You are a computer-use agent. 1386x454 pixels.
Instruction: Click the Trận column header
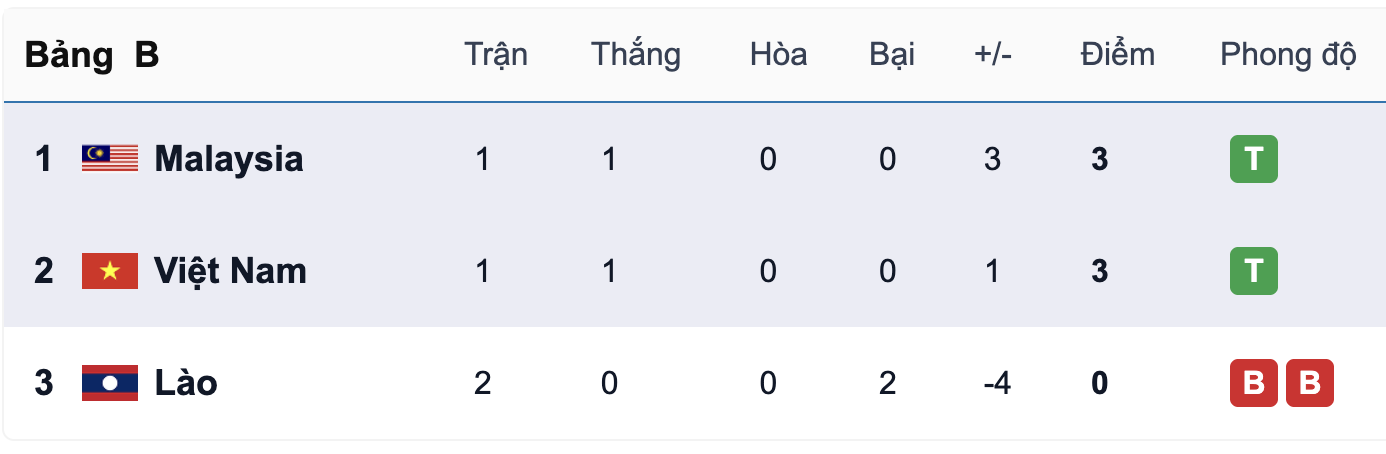496,55
